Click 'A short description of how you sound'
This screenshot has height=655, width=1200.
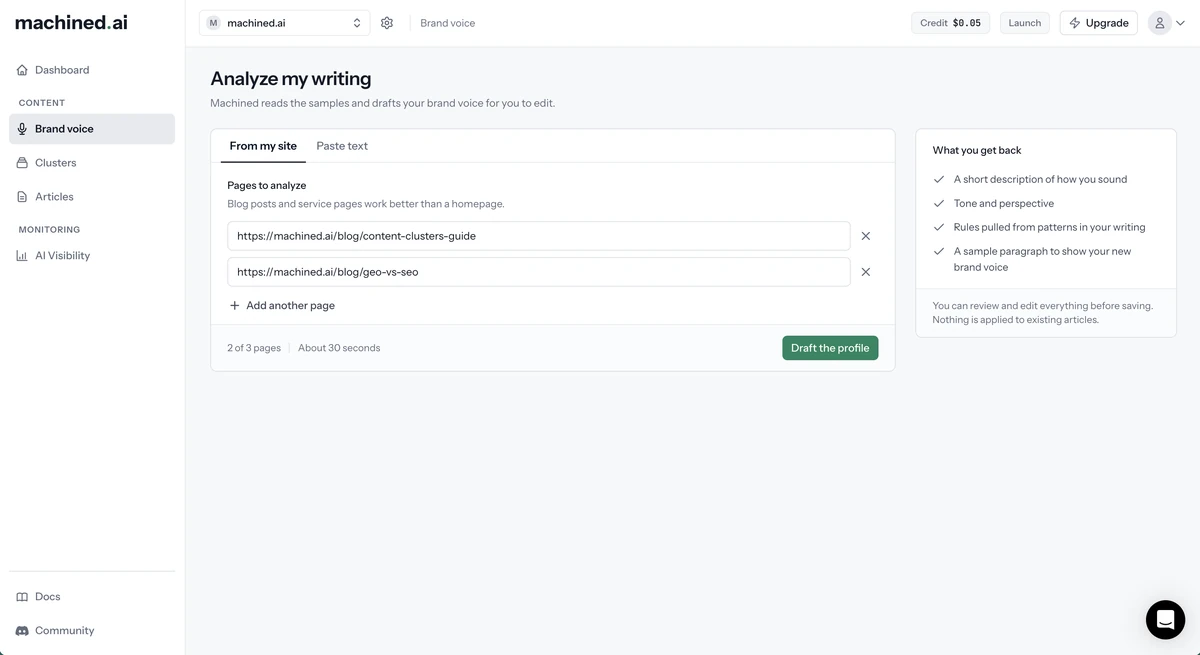[x=1040, y=179]
